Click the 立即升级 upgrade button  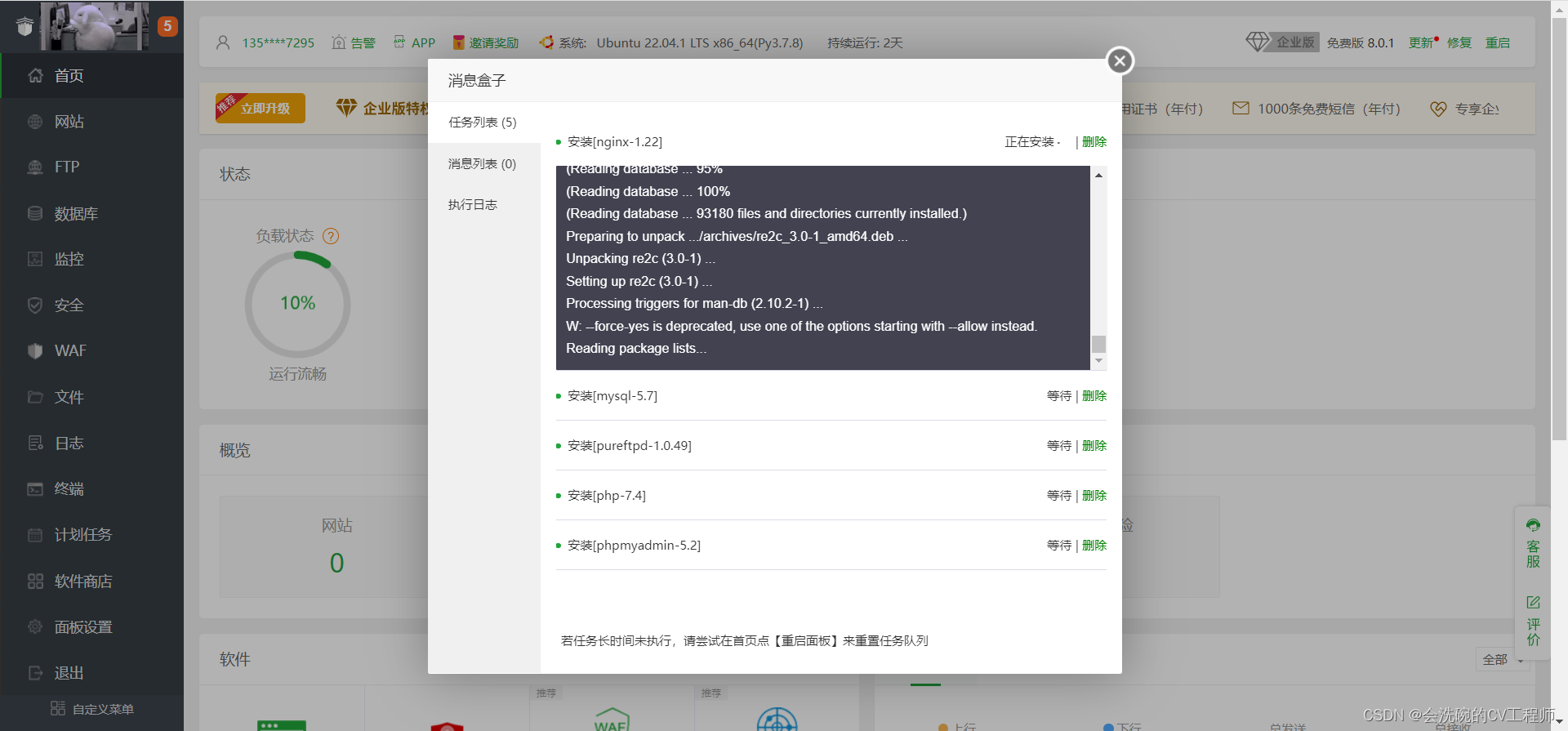261,108
